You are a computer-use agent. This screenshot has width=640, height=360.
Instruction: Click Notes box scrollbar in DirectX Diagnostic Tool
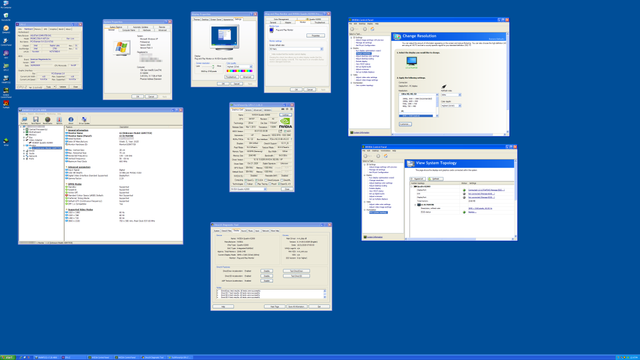coord(325,294)
